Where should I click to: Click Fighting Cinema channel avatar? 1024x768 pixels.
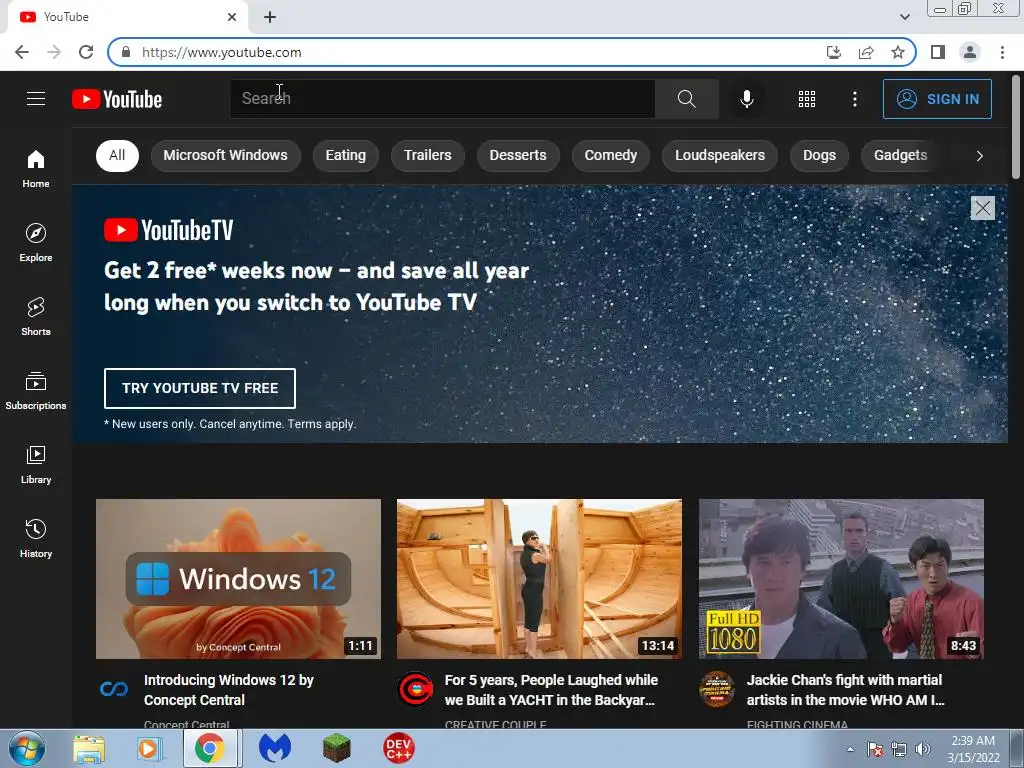(716, 688)
